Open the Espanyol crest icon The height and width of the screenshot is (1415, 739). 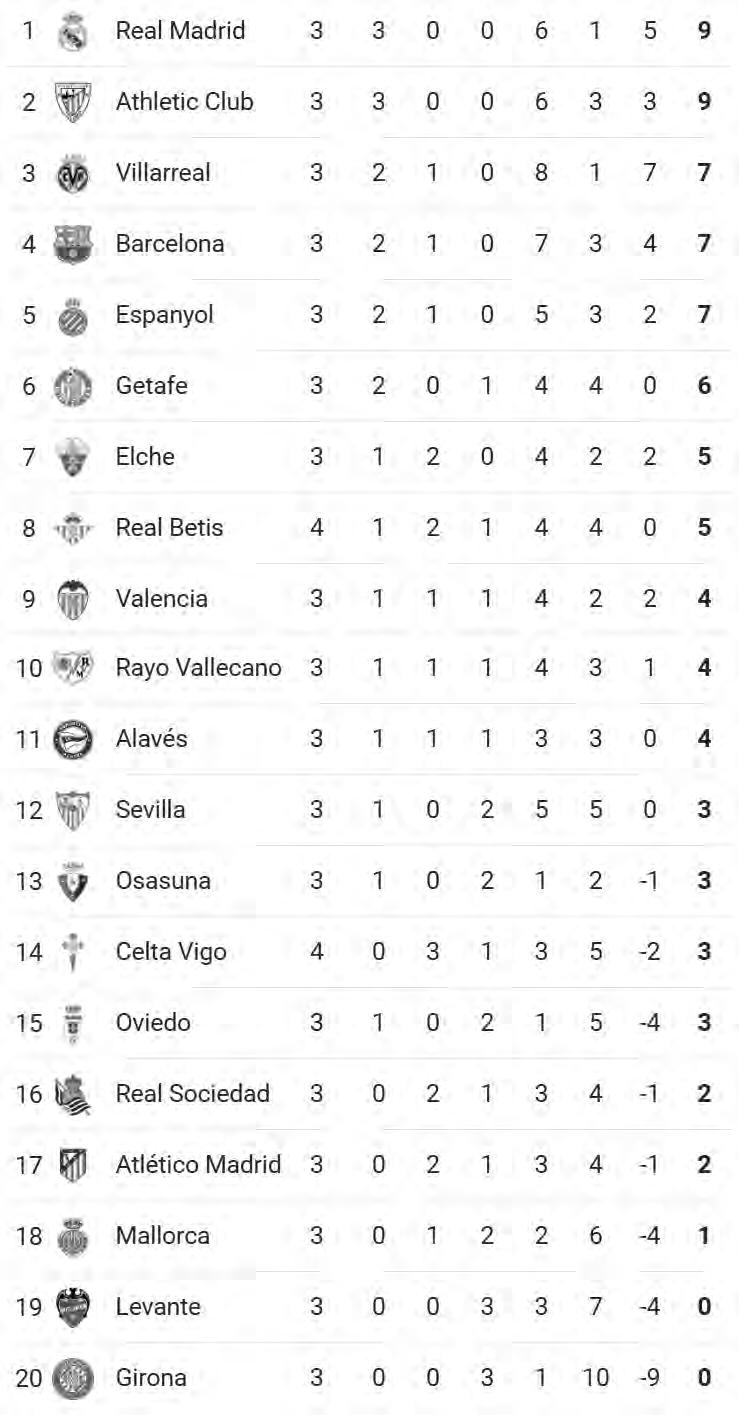73,315
